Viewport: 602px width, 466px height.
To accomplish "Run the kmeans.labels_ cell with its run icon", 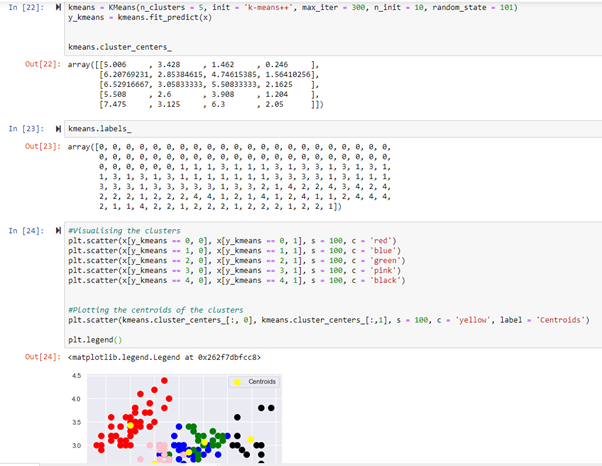I will click(58, 129).
